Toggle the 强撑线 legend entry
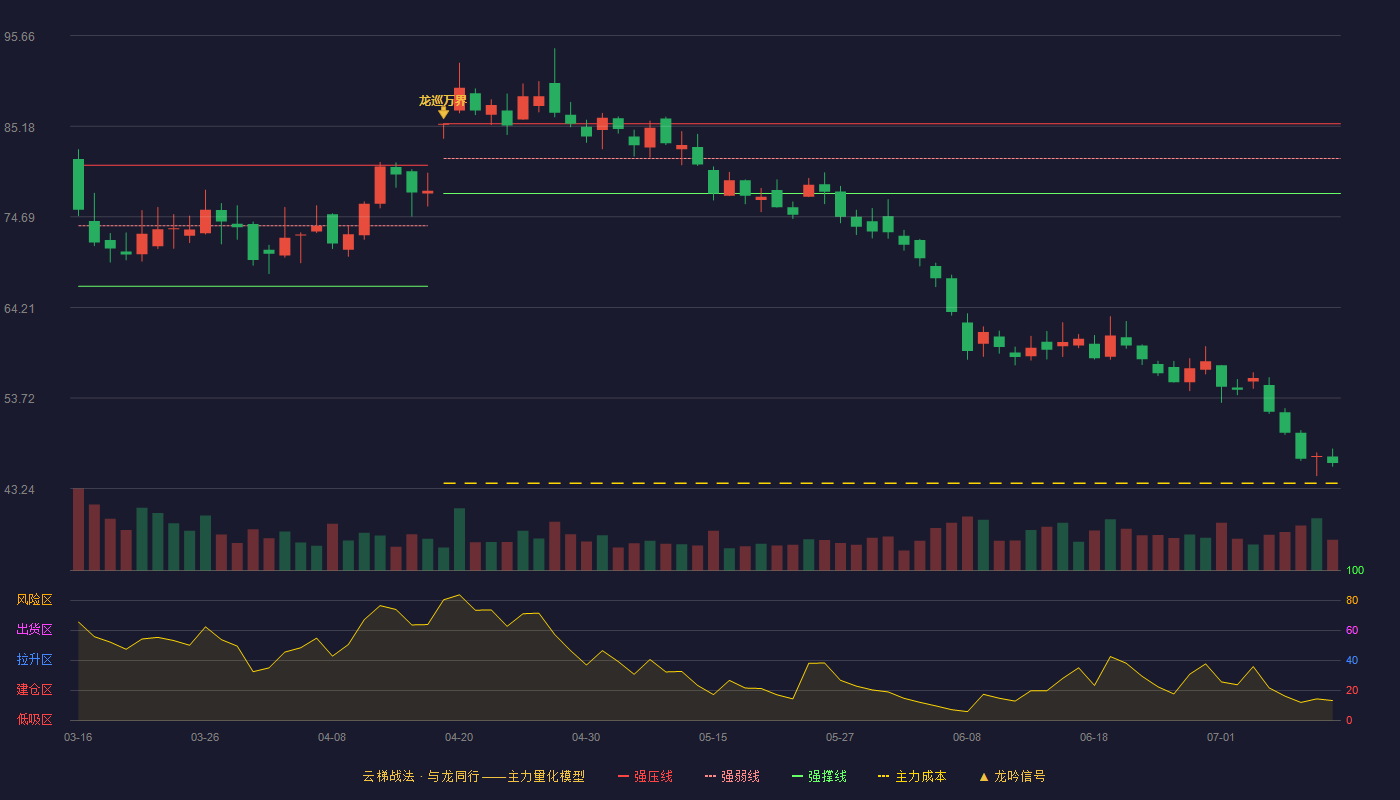 [x=819, y=776]
